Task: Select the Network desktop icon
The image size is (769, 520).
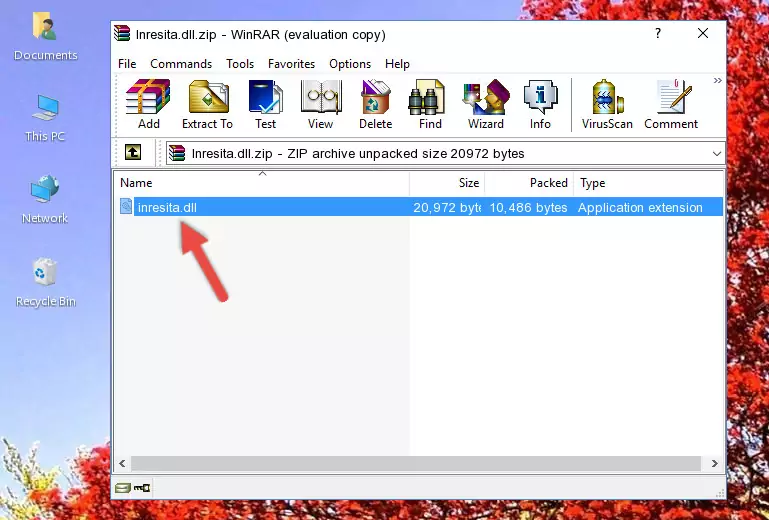Action: pyautogui.click(x=45, y=199)
